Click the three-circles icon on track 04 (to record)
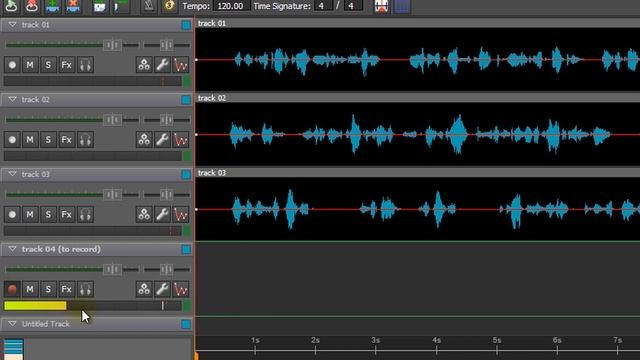Image resolution: width=640 pixels, height=360 pixels. 144,289
